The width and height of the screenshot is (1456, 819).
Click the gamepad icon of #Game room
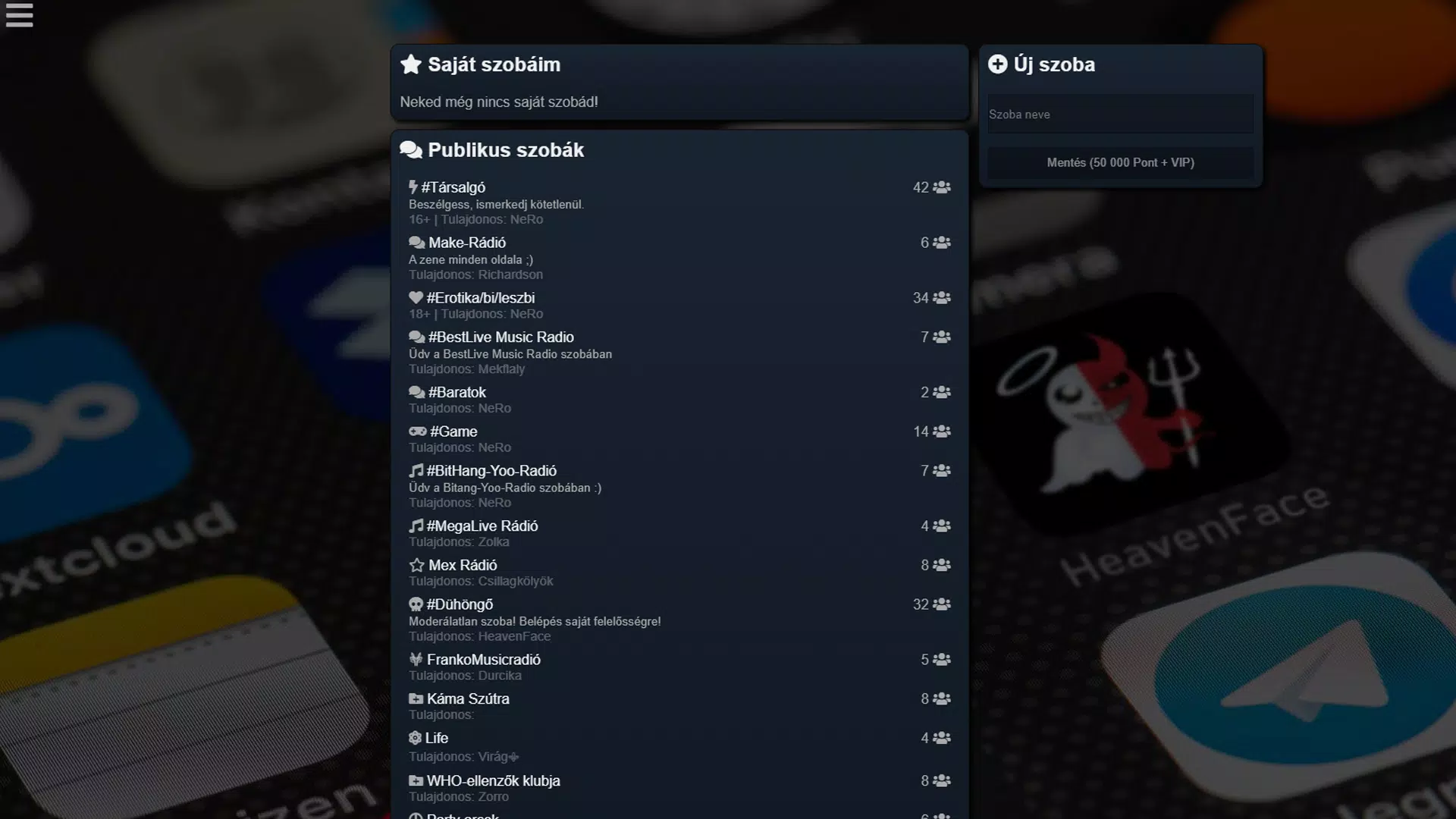coord(417,431)
